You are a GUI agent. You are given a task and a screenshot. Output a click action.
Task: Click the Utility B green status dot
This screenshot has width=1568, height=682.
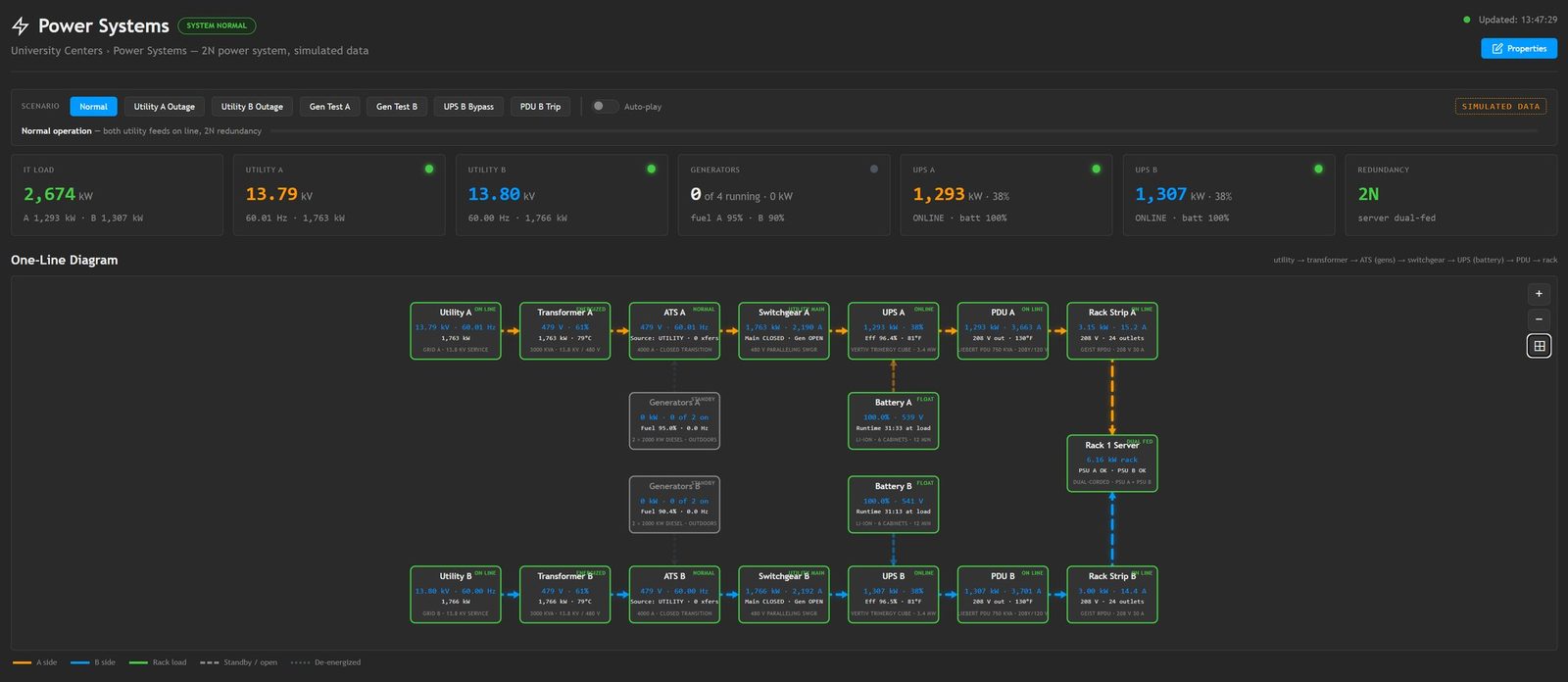[651, 170]
